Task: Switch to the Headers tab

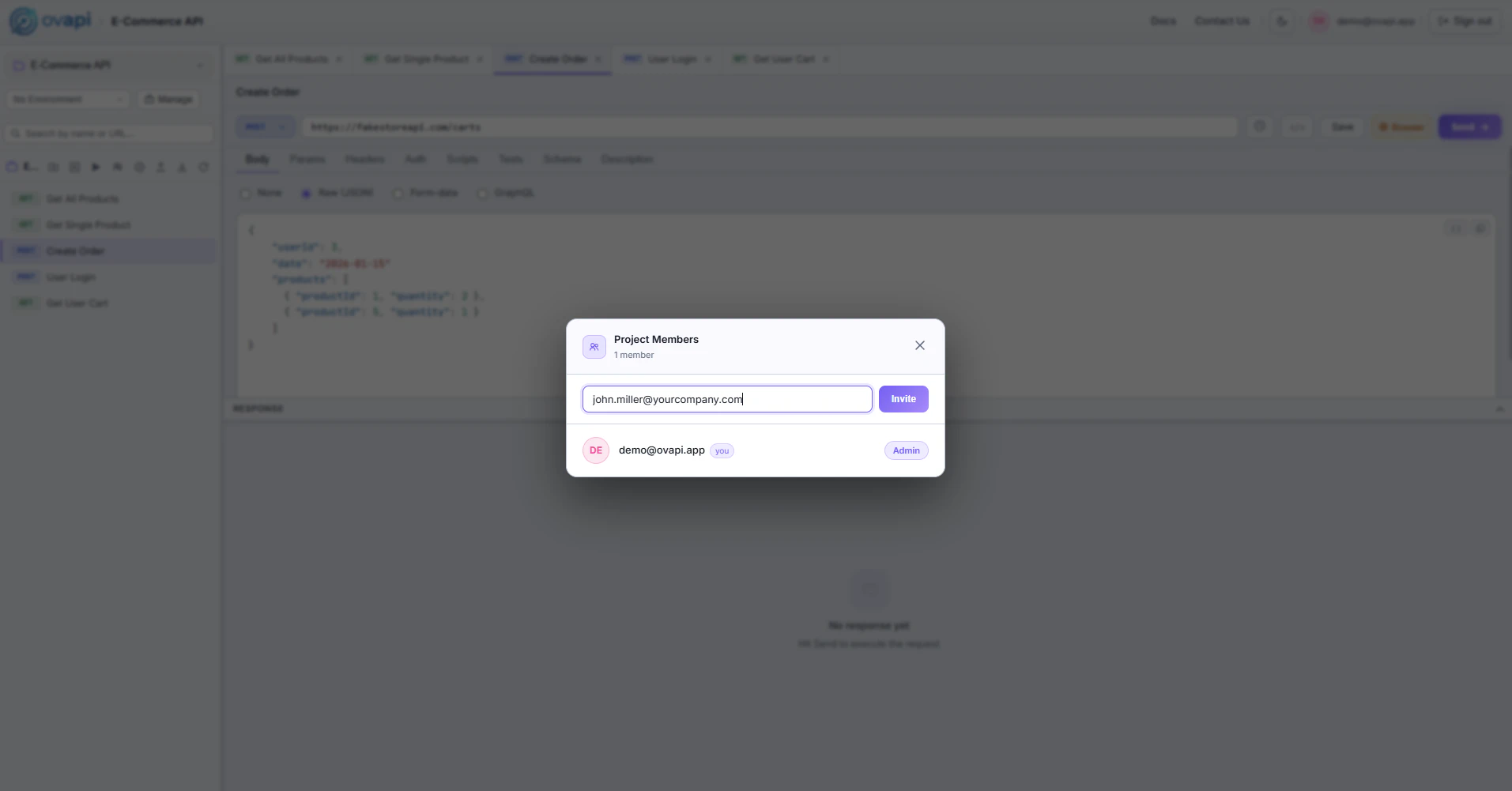Action: [364, 159]
